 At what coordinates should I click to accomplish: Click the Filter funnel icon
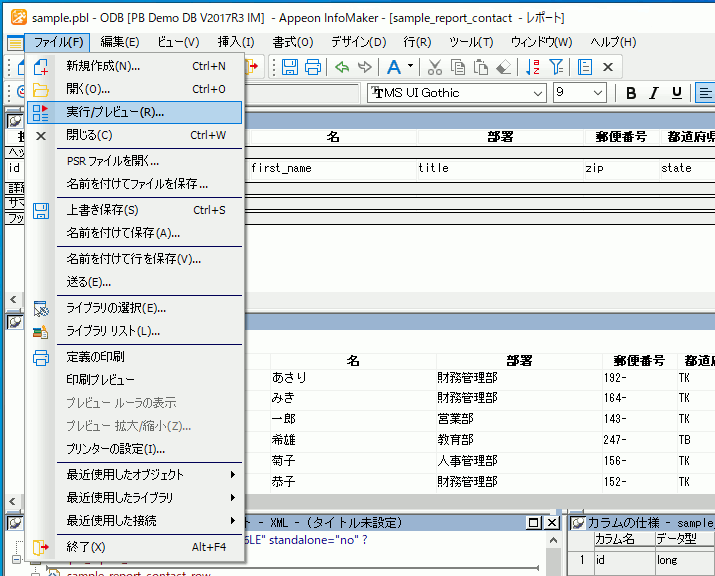[x=556, y=67]
